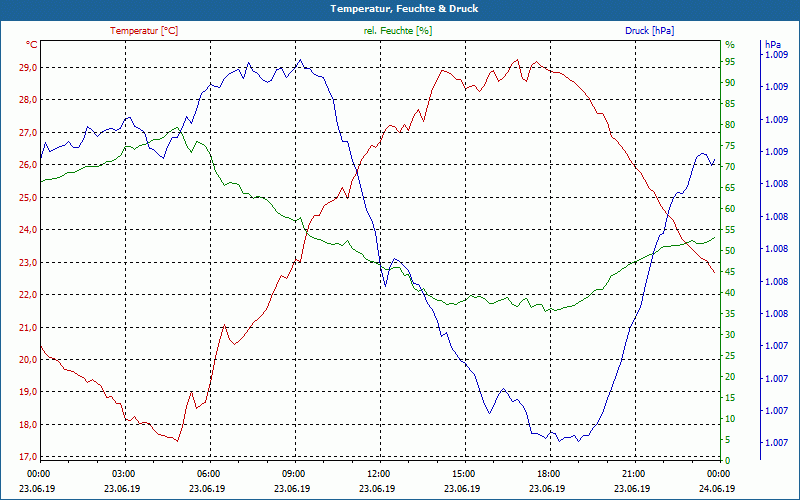Click temperature axis value '20,0'
800x500 pixels.
point(29,360)
